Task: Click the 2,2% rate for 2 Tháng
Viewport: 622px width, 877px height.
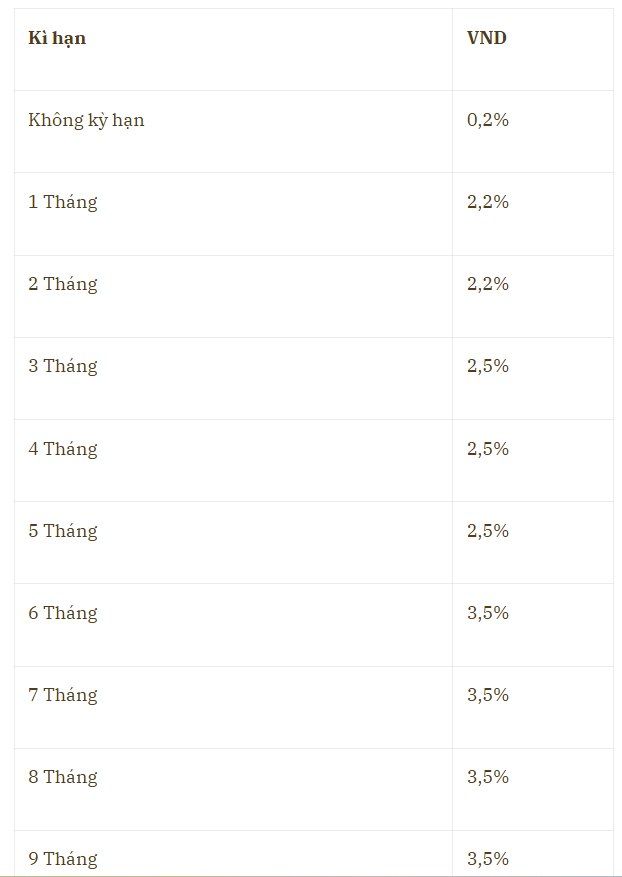Action: tap(488, 284)
